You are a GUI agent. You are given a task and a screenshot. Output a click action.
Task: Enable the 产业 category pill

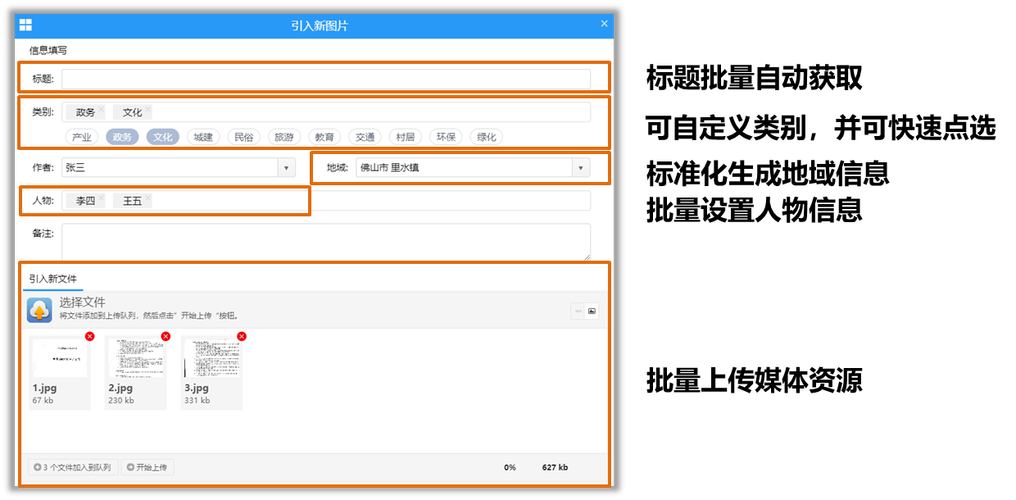click(x=82, y=137)
